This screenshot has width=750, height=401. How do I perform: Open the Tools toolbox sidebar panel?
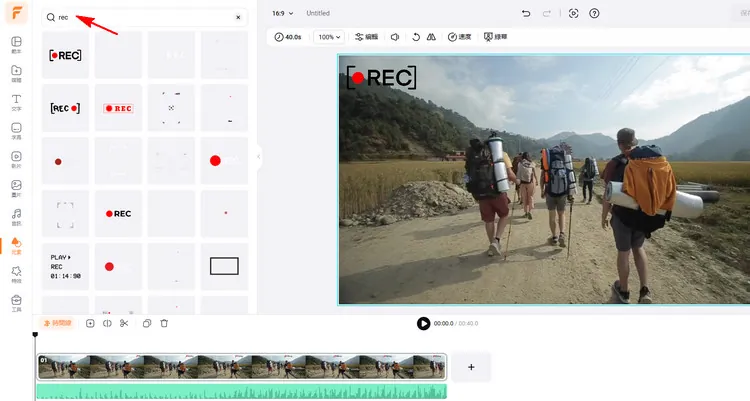(x=16, y=303)
